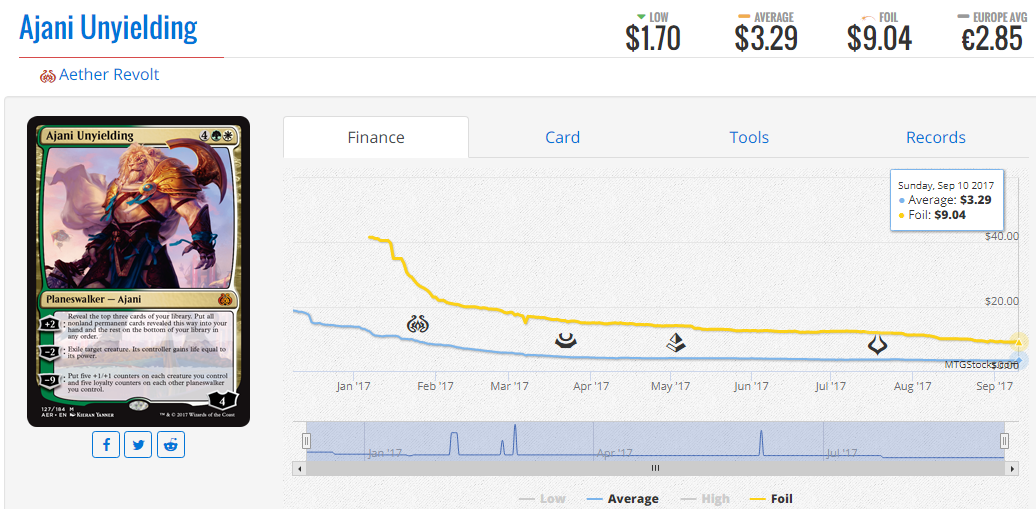Screen dimensions: 1036x509
Task: Click the Average endpoint marker on the chart
Action: (x=1018, y=360)
